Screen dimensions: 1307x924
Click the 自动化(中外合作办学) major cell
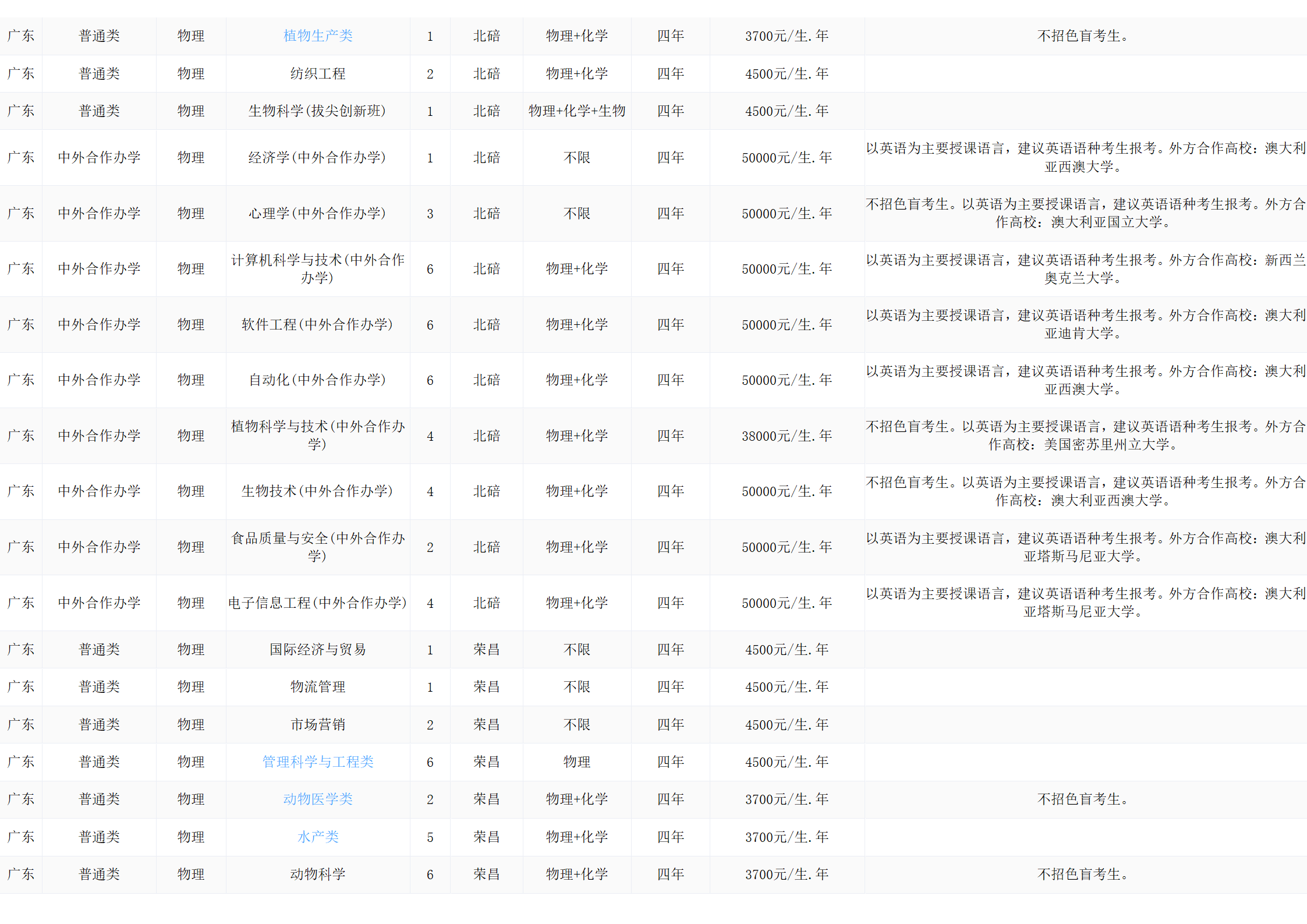click(x=318, y=380)
